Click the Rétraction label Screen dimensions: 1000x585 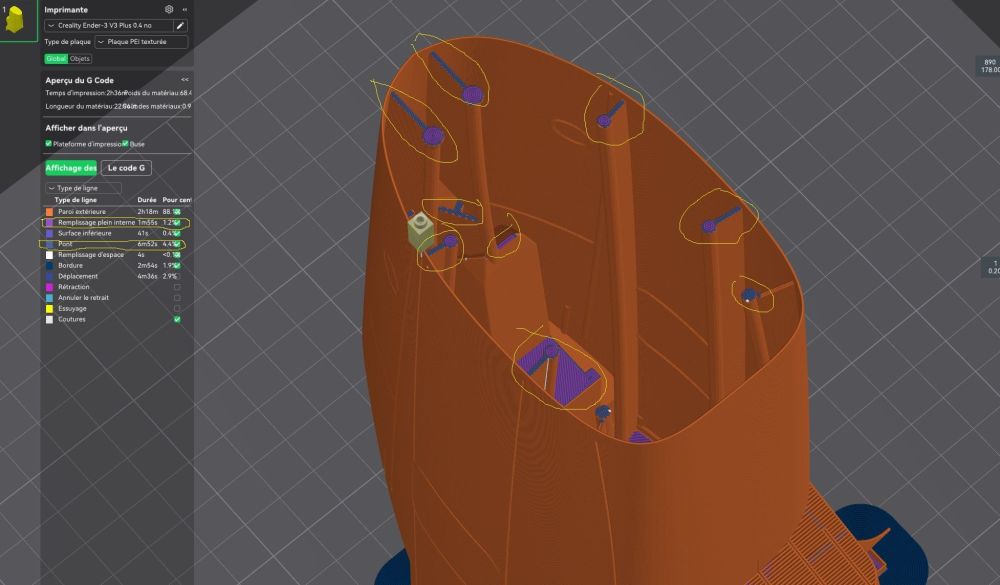coord(73,287)
